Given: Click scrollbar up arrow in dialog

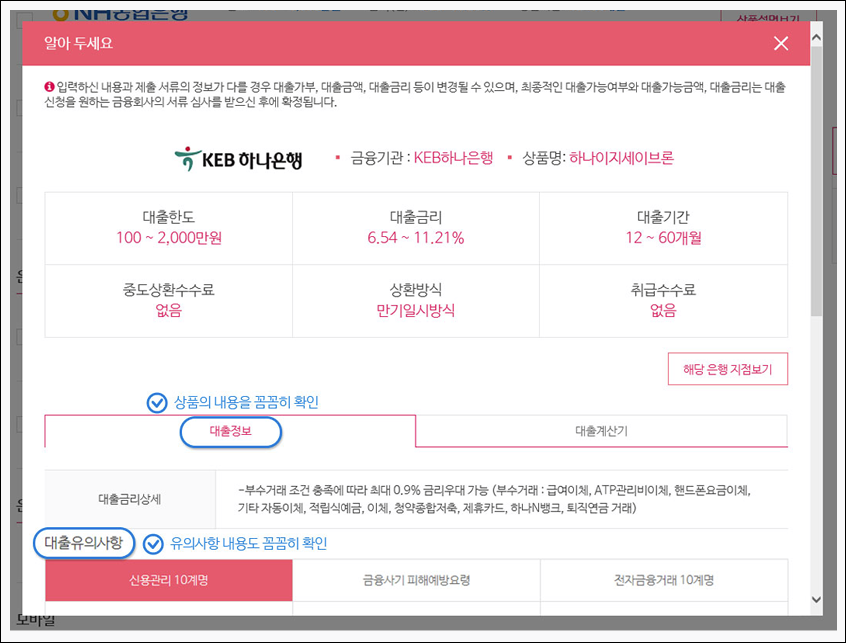Looking at the screenshot, I should (816, 38).
